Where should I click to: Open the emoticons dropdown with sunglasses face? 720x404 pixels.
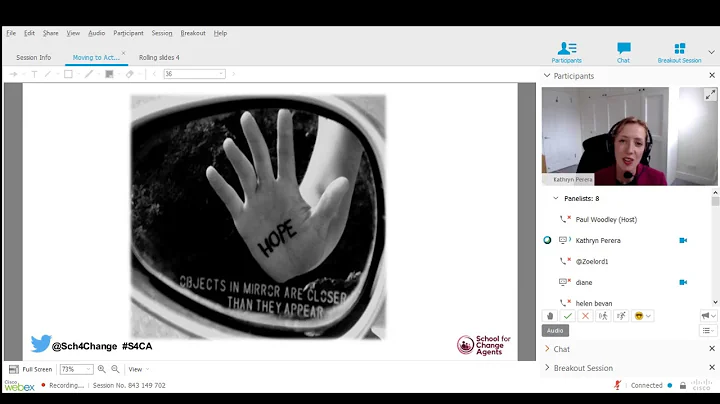pos(642,316)
